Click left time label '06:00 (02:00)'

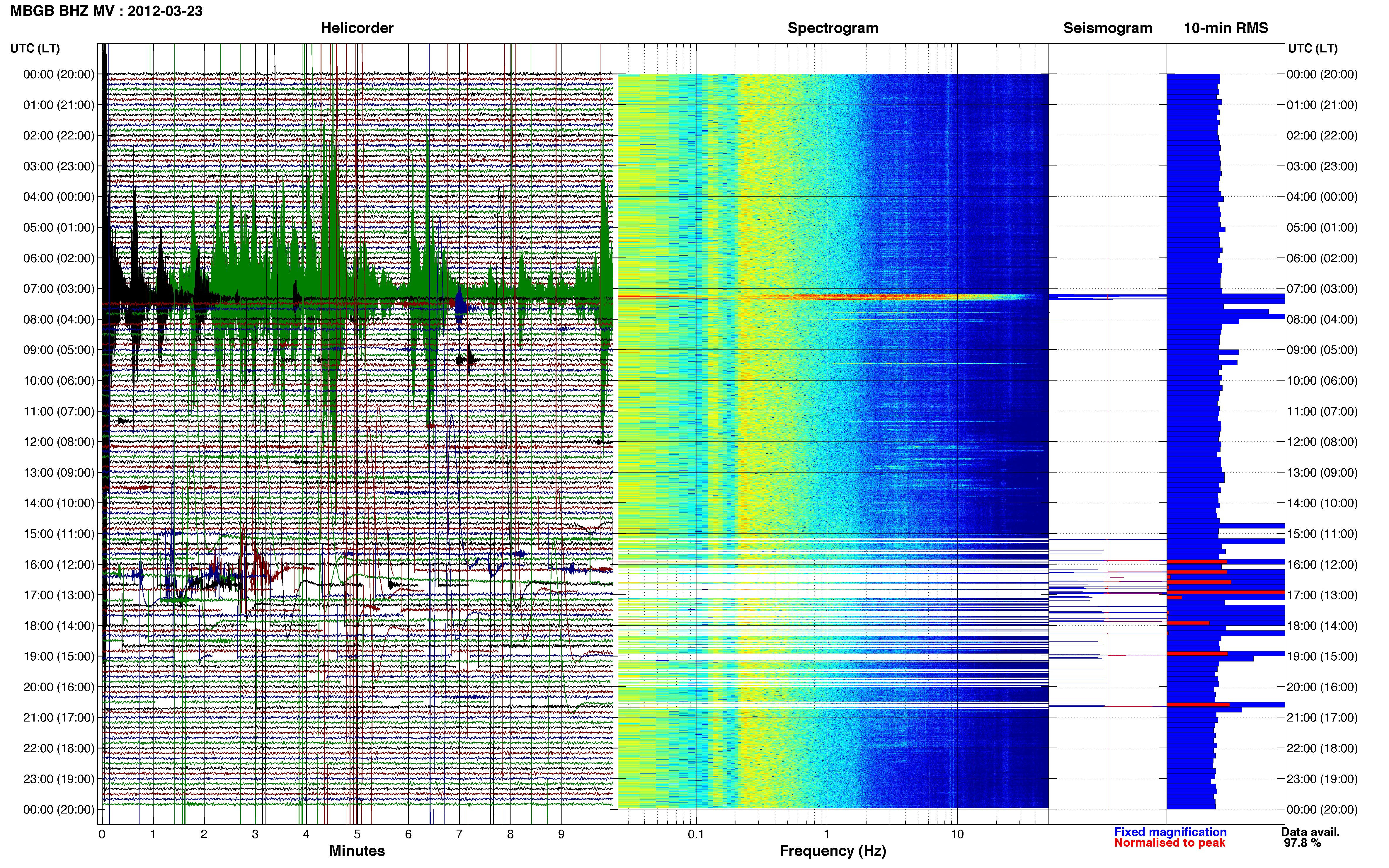coord(59,258)
